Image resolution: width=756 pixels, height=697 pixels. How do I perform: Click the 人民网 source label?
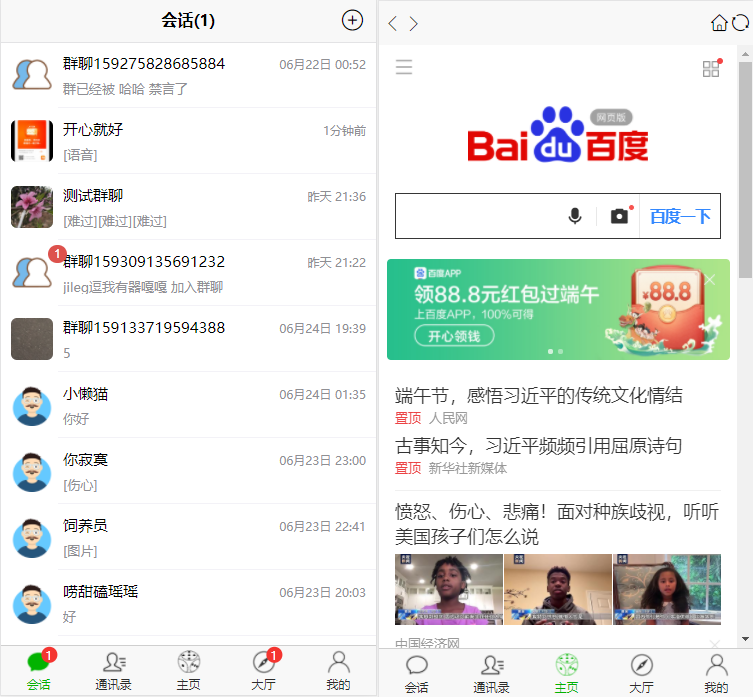click(x=449, y=418)
